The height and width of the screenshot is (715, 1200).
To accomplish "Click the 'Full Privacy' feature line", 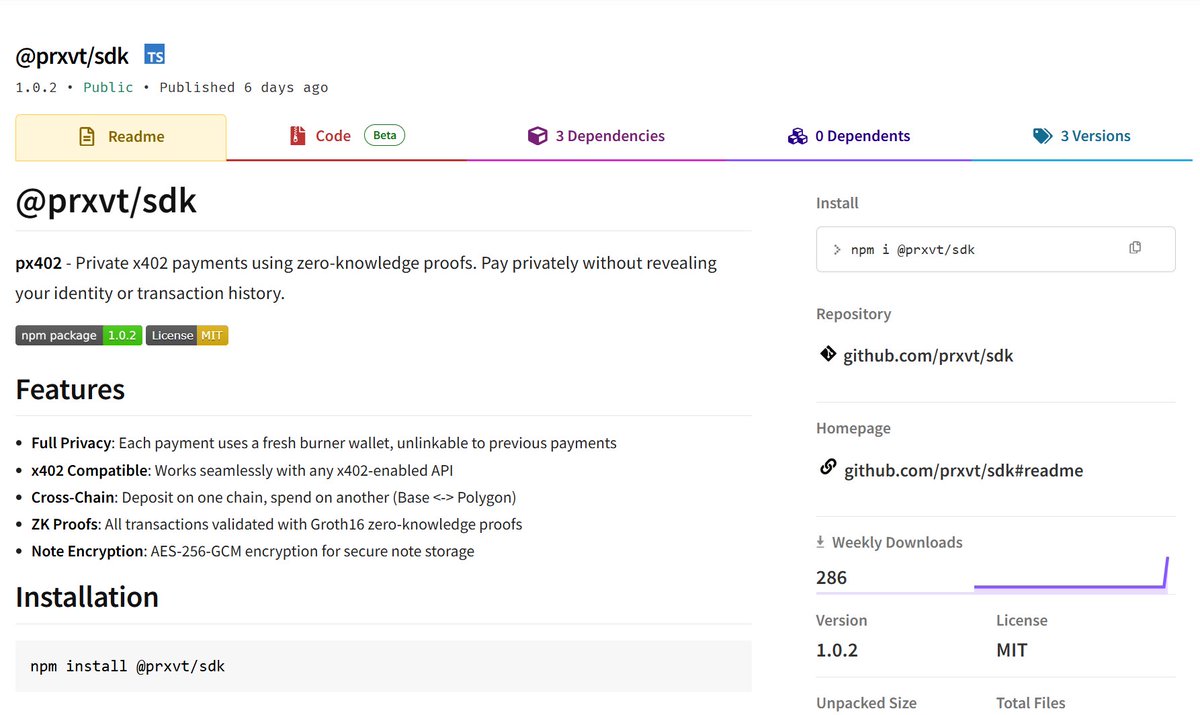I will click(x=324, y=443).
